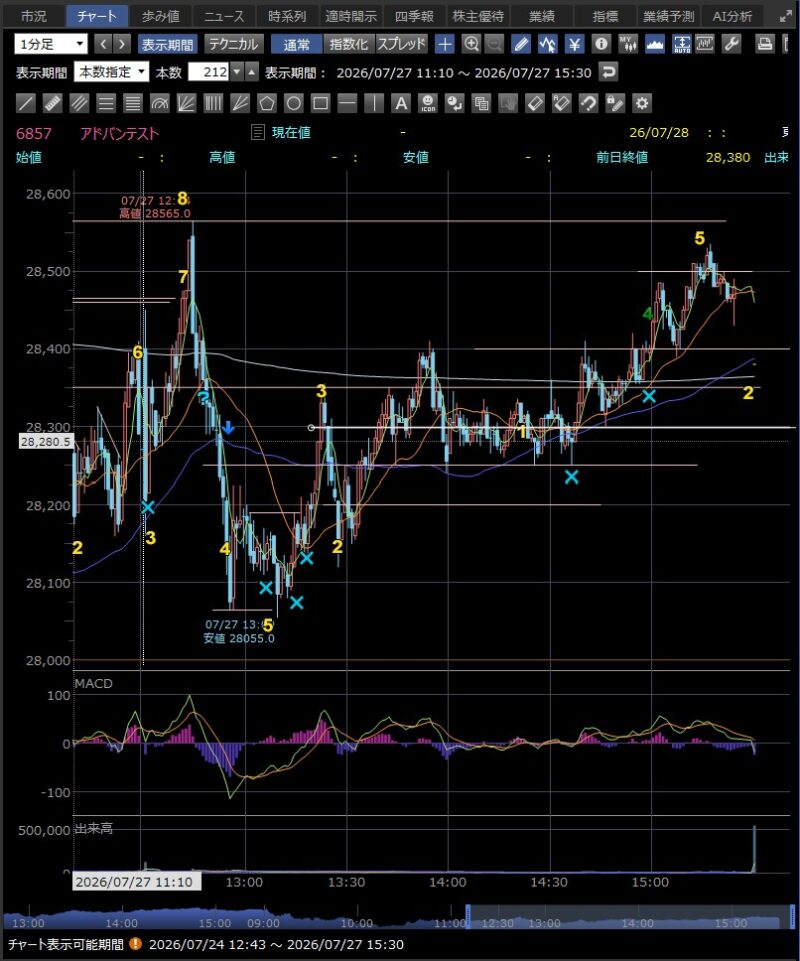Toggle AUTO vertical scale button

coord(682,44)
